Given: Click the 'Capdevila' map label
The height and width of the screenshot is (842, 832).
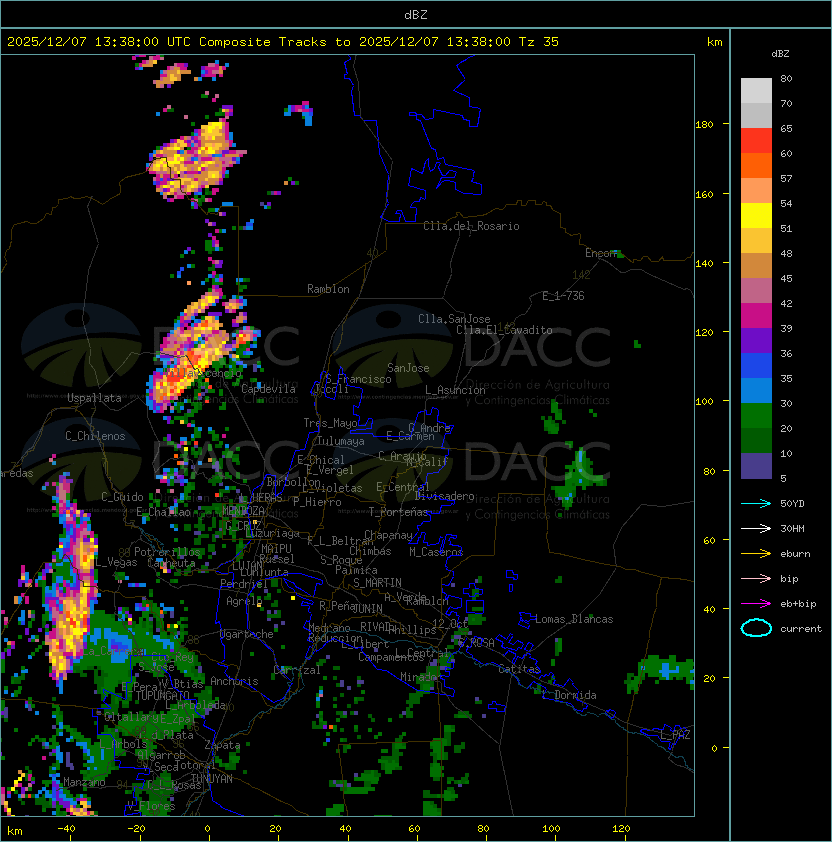Looking at the screenshot, I should (x=268, y=389).
